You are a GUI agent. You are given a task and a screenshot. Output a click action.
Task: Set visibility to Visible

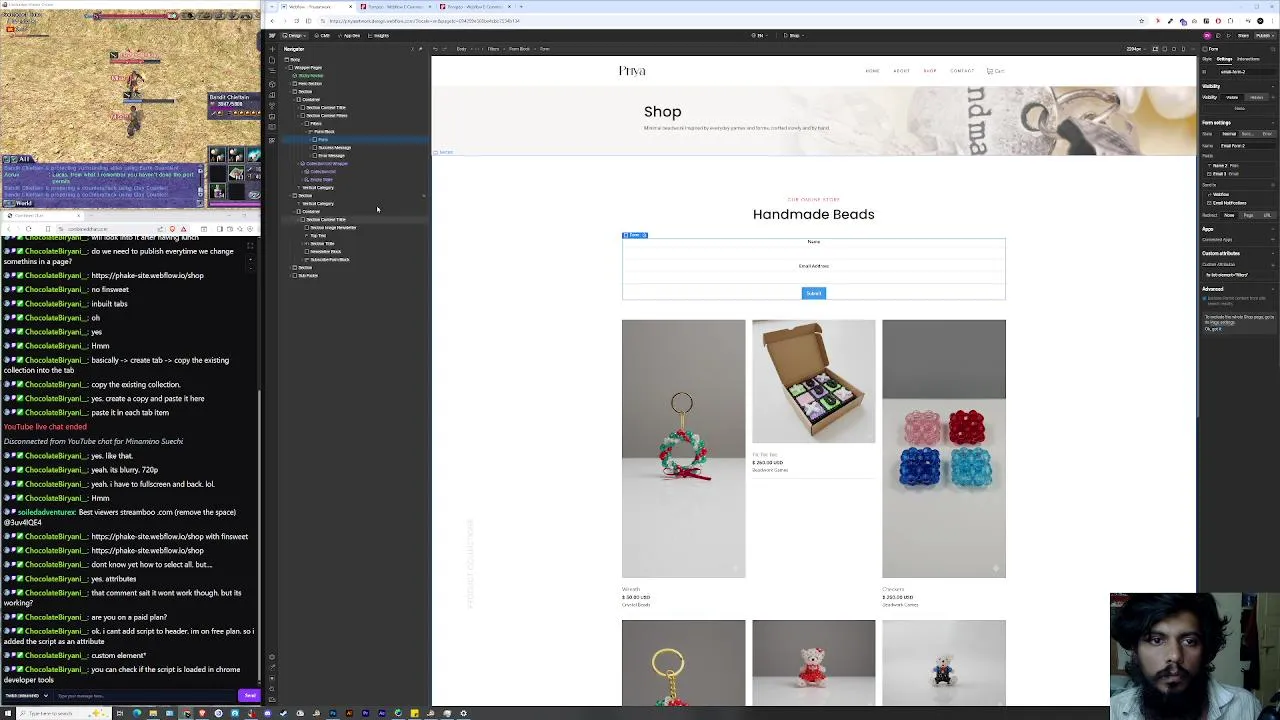pyautogui.click(x=1233, y=97)
